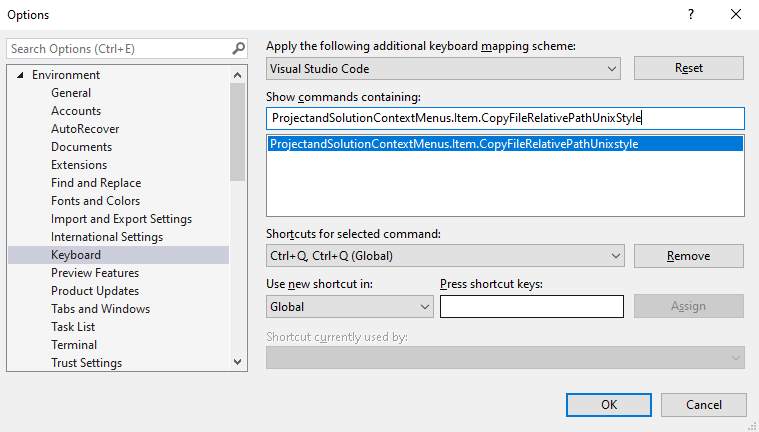This screenshot has width=759, height=432.
Task: Open Tabs and Windows settings
Action: point(100,309)
